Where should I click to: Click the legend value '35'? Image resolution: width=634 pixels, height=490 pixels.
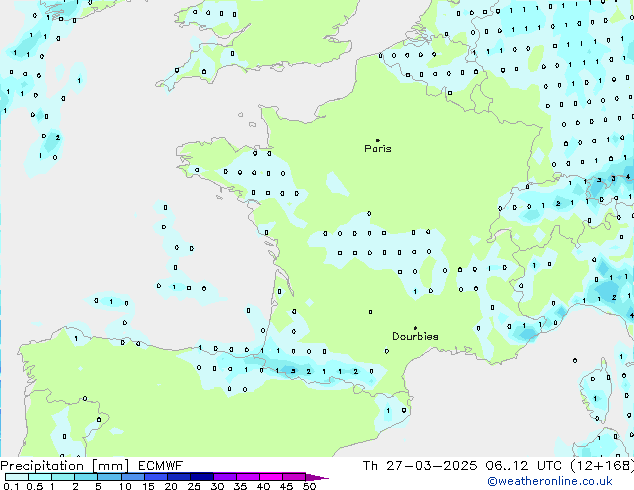coord(240,486)
